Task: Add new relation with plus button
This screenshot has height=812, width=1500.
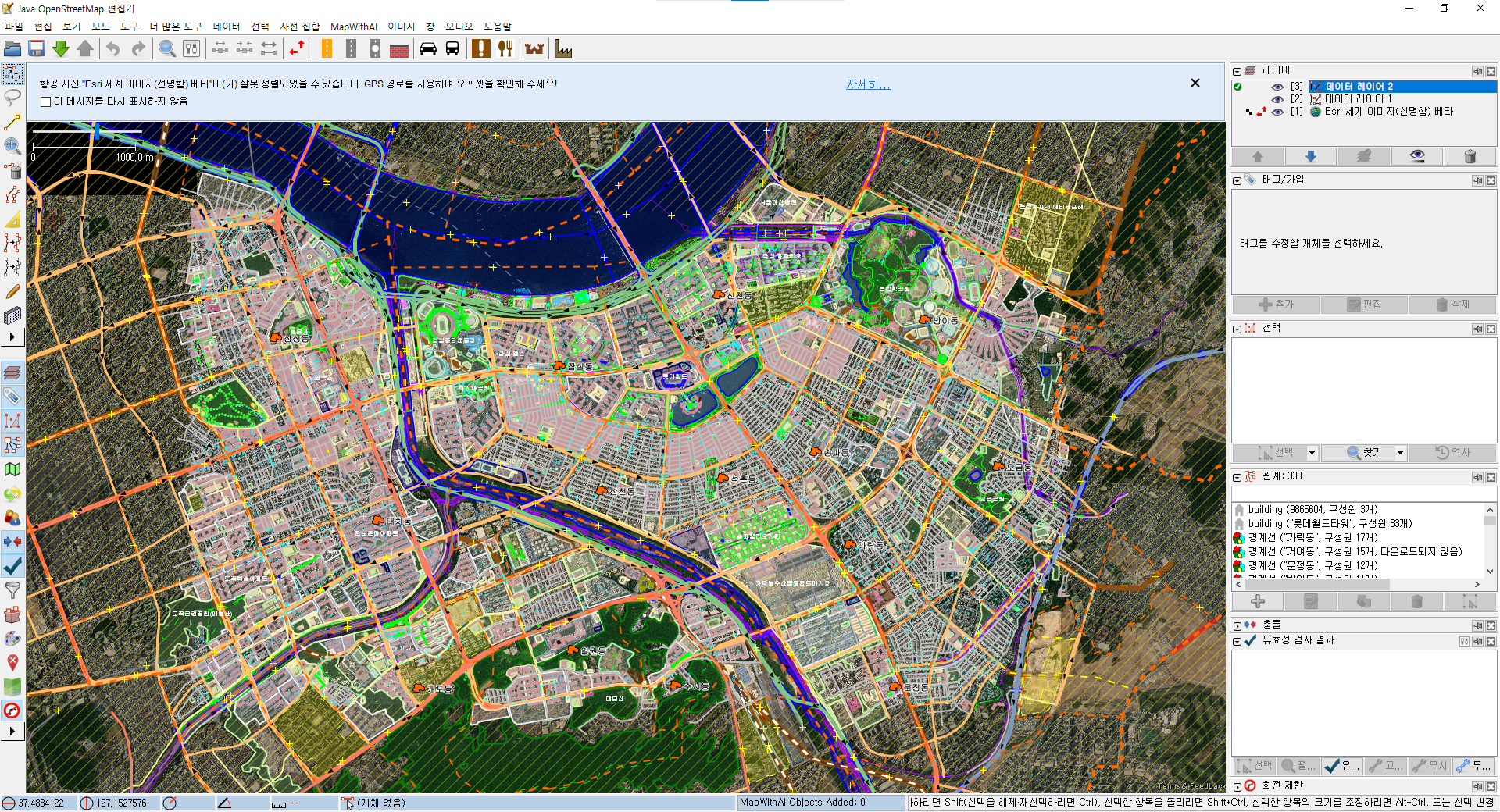Action: 1258,601
